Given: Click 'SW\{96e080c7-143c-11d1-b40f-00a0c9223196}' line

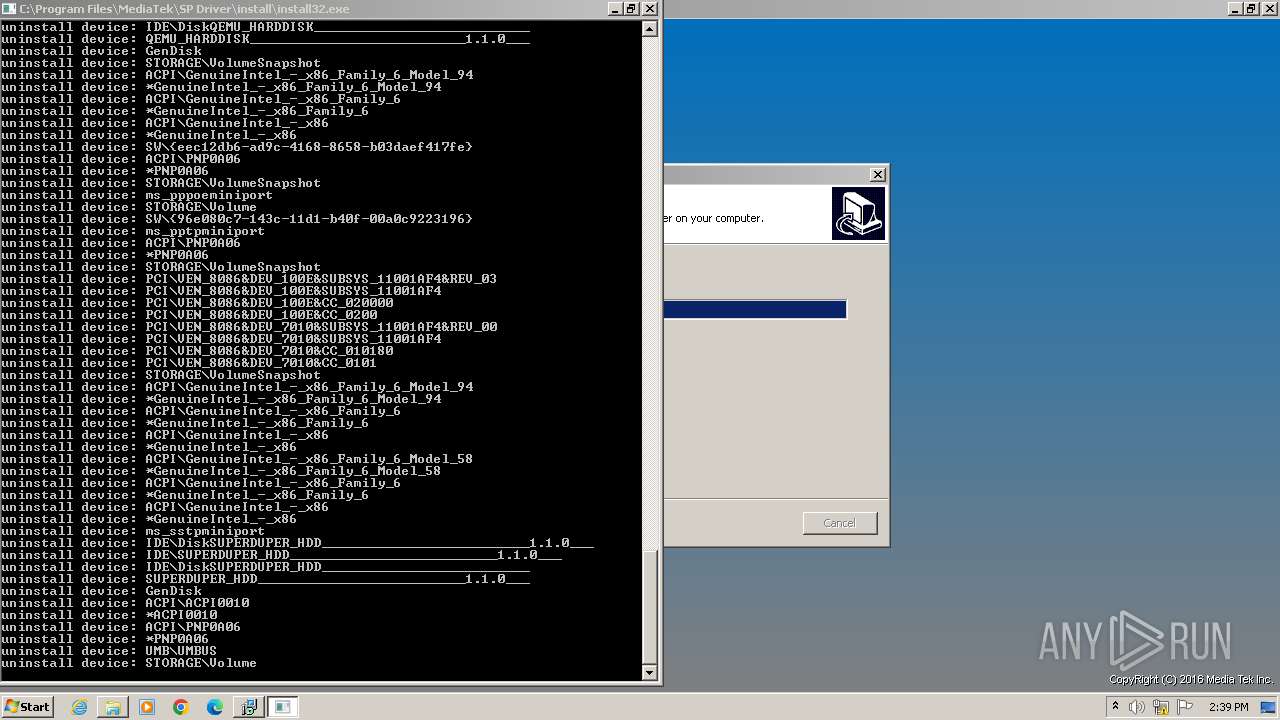Looking at the screenshot, I should point(237,219).
